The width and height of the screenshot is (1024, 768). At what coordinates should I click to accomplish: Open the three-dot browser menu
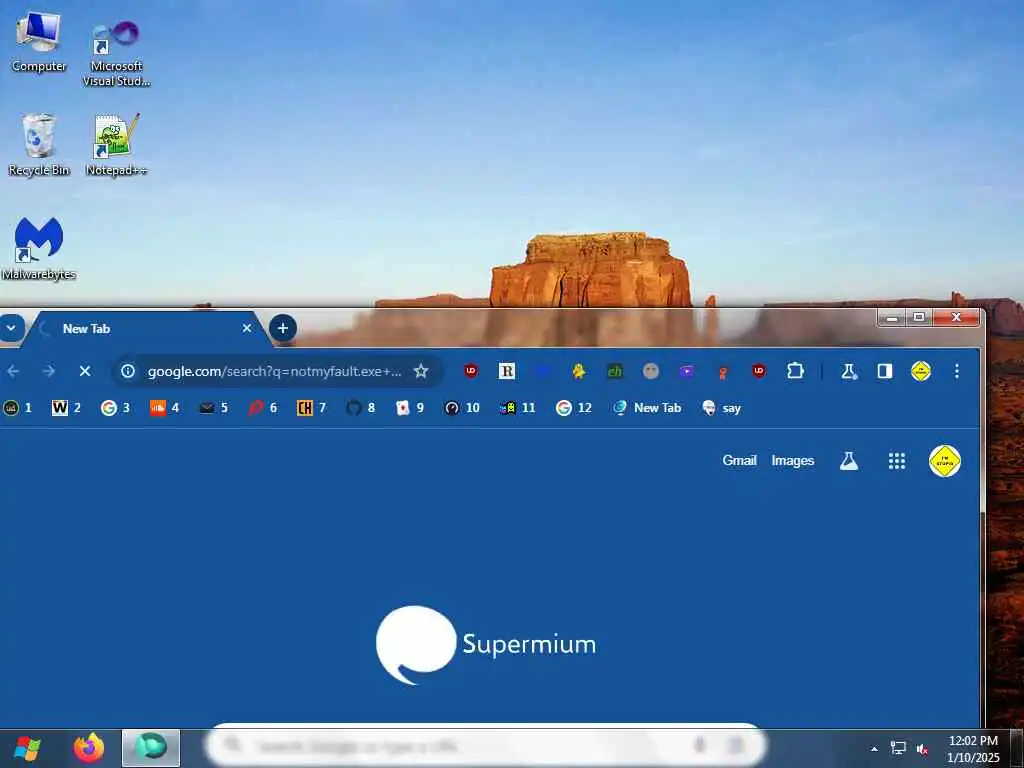click(x=957, y=371)
